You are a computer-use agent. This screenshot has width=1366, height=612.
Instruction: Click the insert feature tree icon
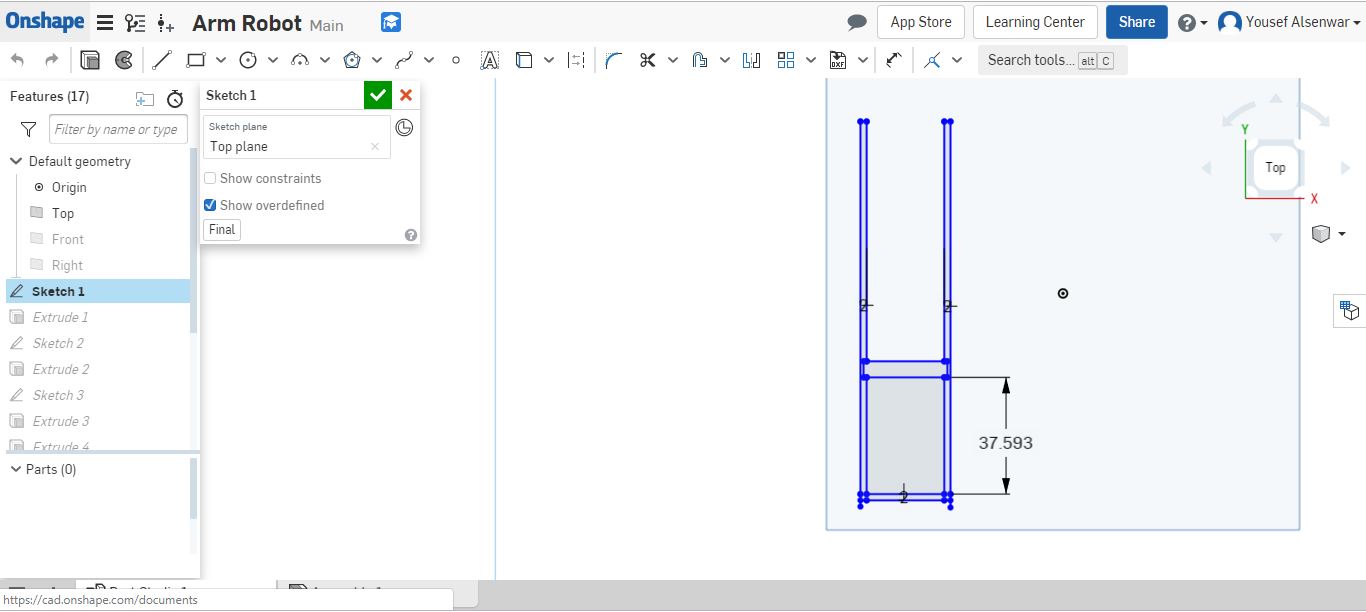[166, 23]
